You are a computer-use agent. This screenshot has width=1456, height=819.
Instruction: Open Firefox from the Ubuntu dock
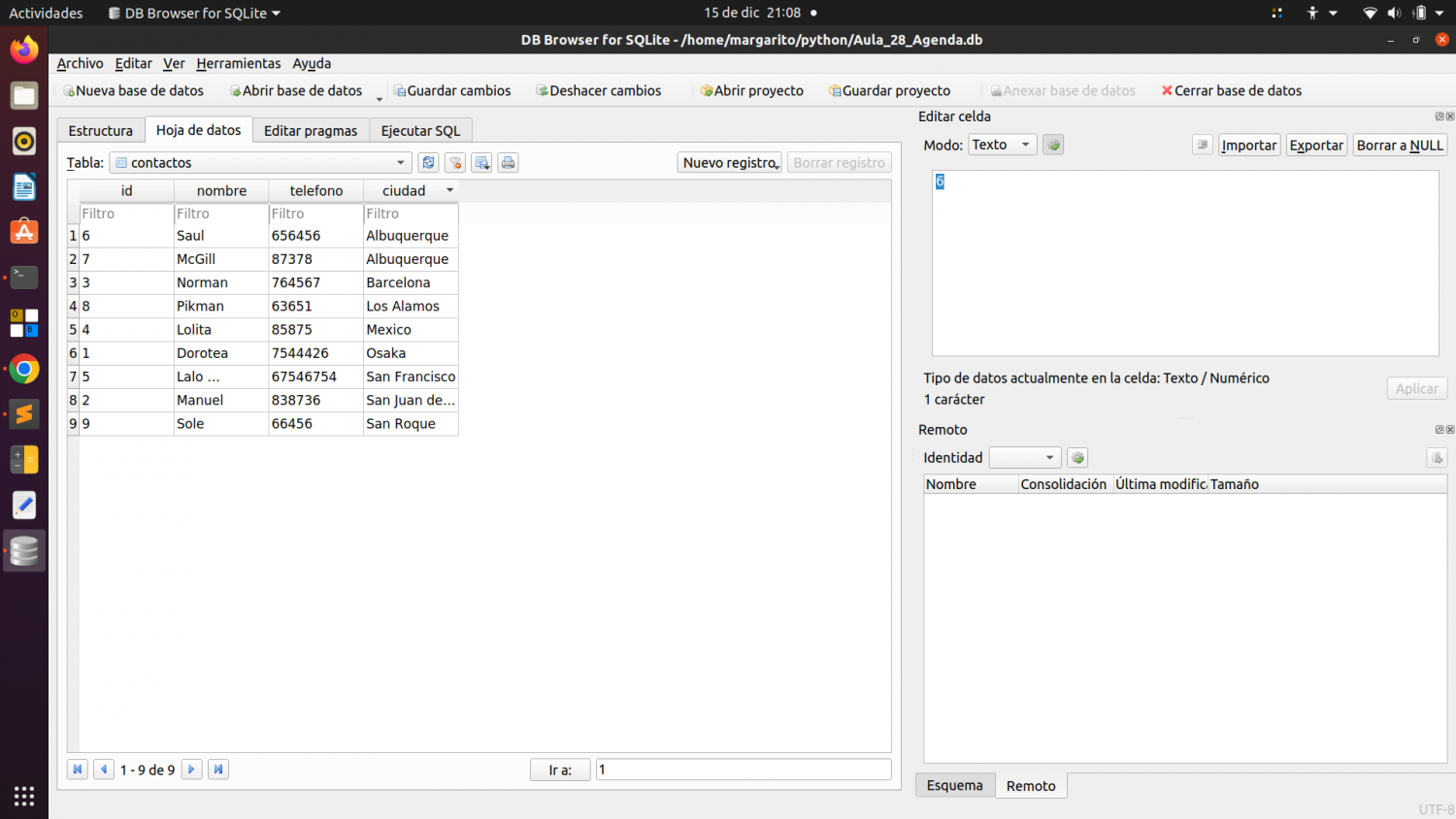coord(24,49)
